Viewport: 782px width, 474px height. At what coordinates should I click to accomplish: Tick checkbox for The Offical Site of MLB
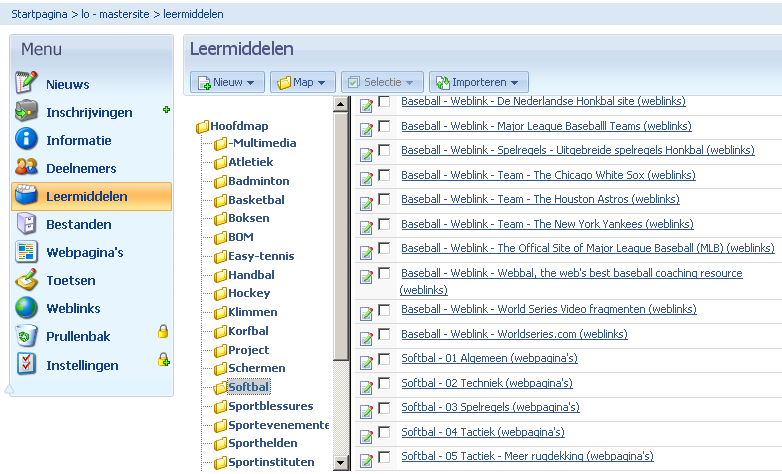tap(384, 248)
